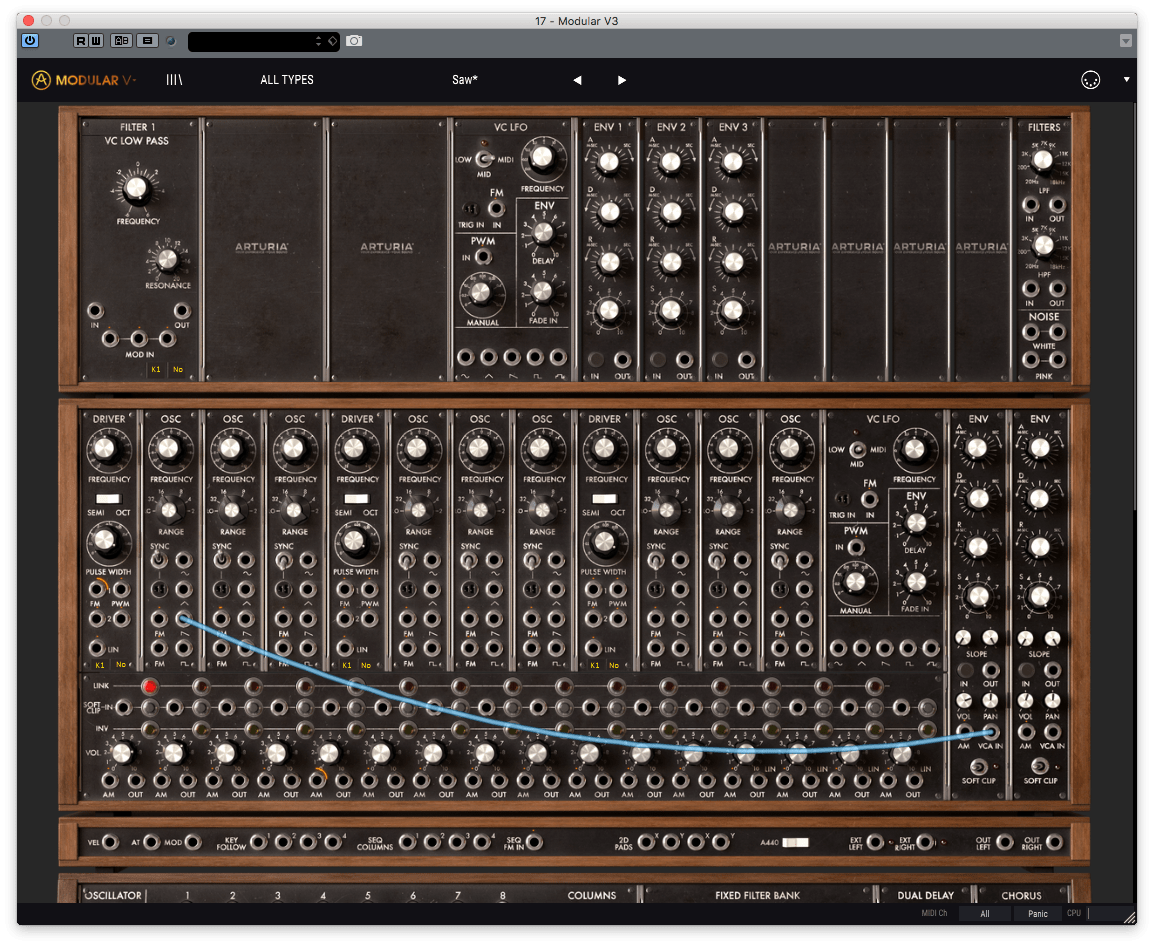Click the MOD wheel jack
The image size is (1154, 946).
coord(192,842)
